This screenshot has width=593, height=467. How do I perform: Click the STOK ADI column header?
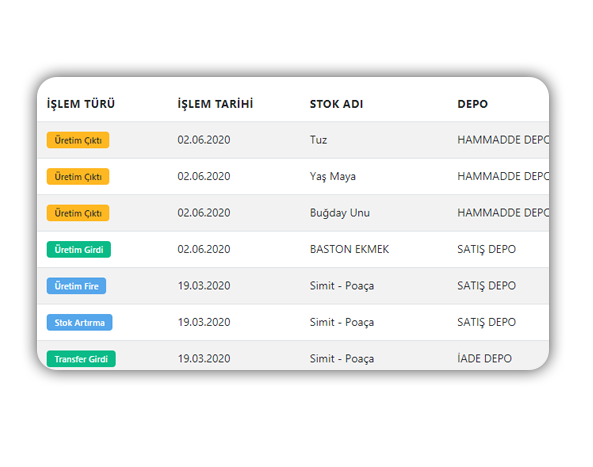click(x=336, y=104)
